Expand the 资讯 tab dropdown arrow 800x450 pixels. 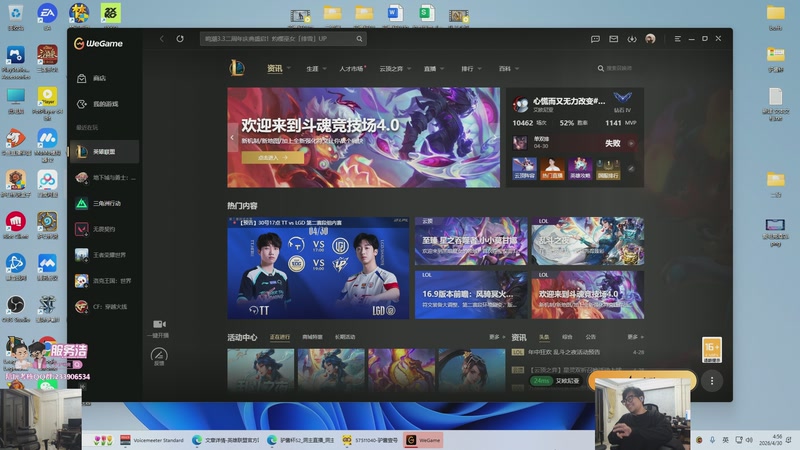pos(289,68)
